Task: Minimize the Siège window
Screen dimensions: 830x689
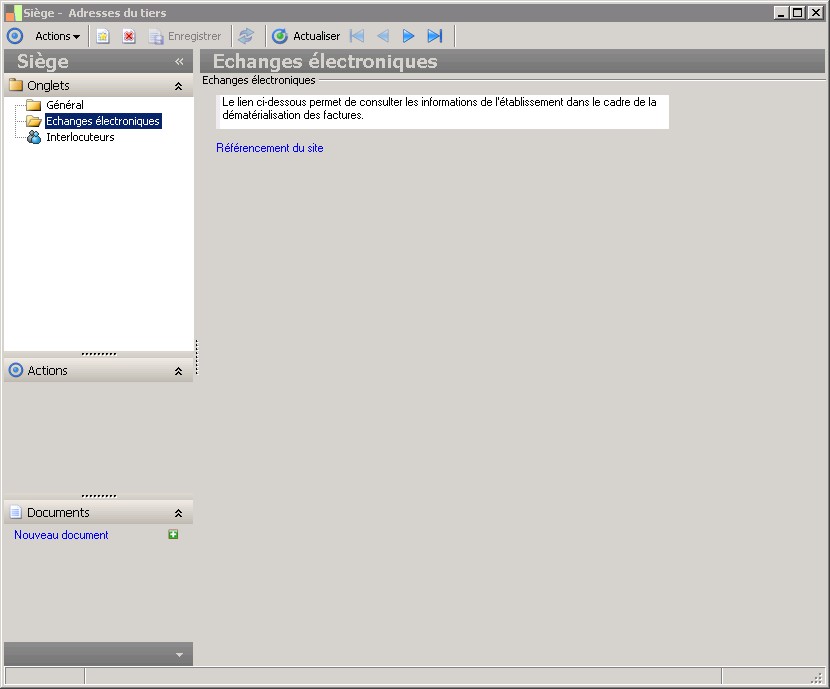Action: pos(781,12)
